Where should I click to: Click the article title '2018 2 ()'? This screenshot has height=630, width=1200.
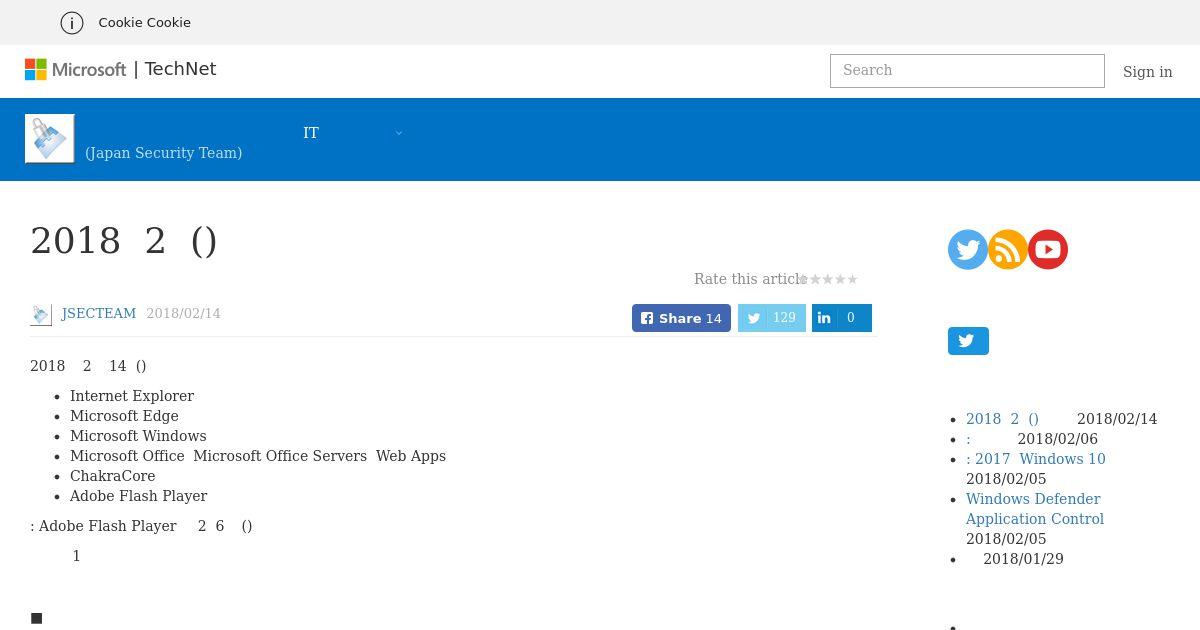(124, 241)
